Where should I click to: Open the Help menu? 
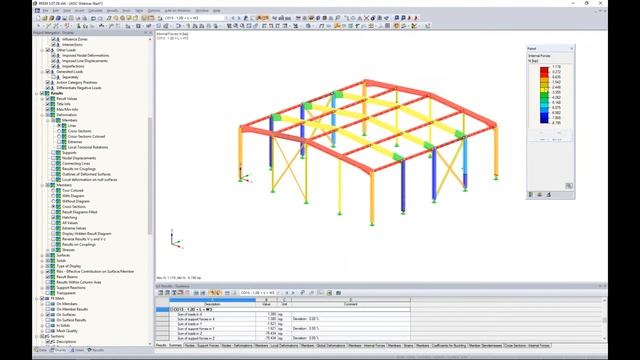[x=217, y=11]
